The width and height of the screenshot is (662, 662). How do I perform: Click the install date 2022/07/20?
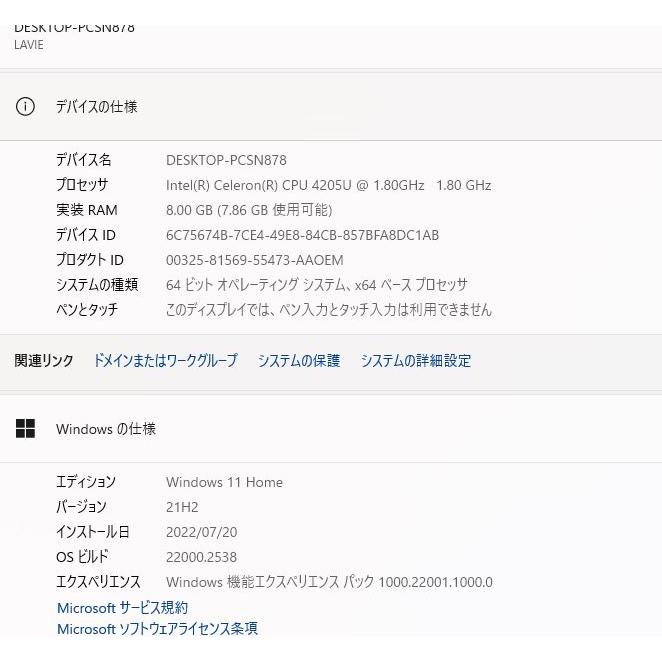[201, 532]
